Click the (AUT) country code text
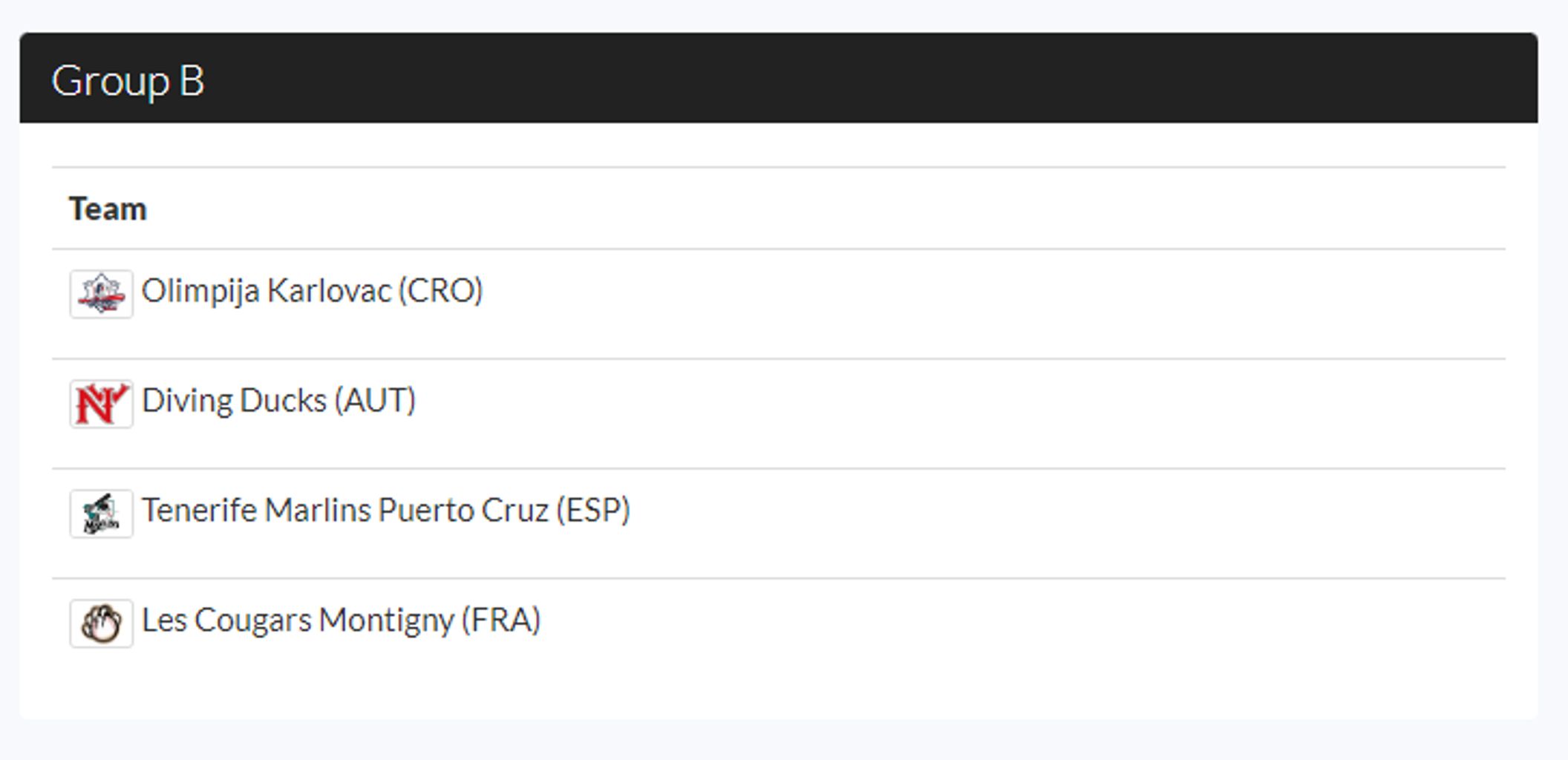This screenshot has width=1568, height=760. (x=375, y=401)
